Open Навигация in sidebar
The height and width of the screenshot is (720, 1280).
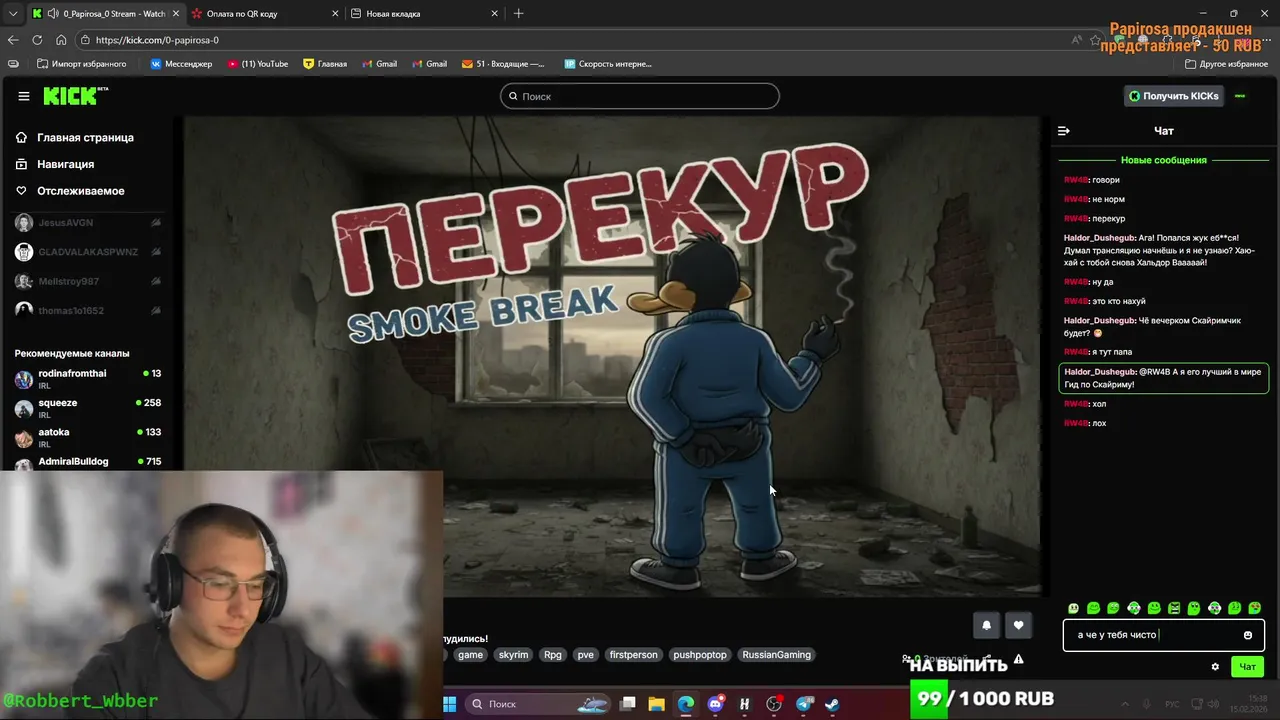coord(65,164)
